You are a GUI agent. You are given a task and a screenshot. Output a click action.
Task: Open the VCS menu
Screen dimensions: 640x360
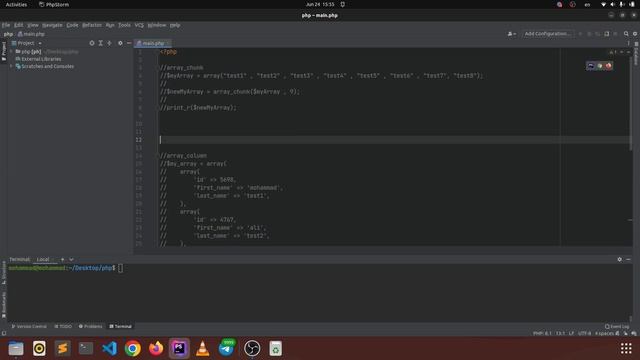[x=139, y=25]
